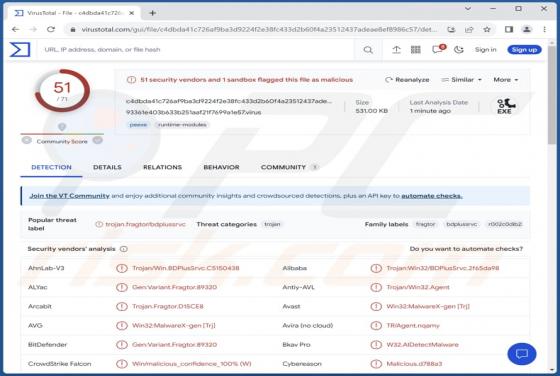This screenshot has height=376, width=560.
Task: Click the info icon beside Security vendors' analysis
Action: pyautogui.click(x=124, y=249)
